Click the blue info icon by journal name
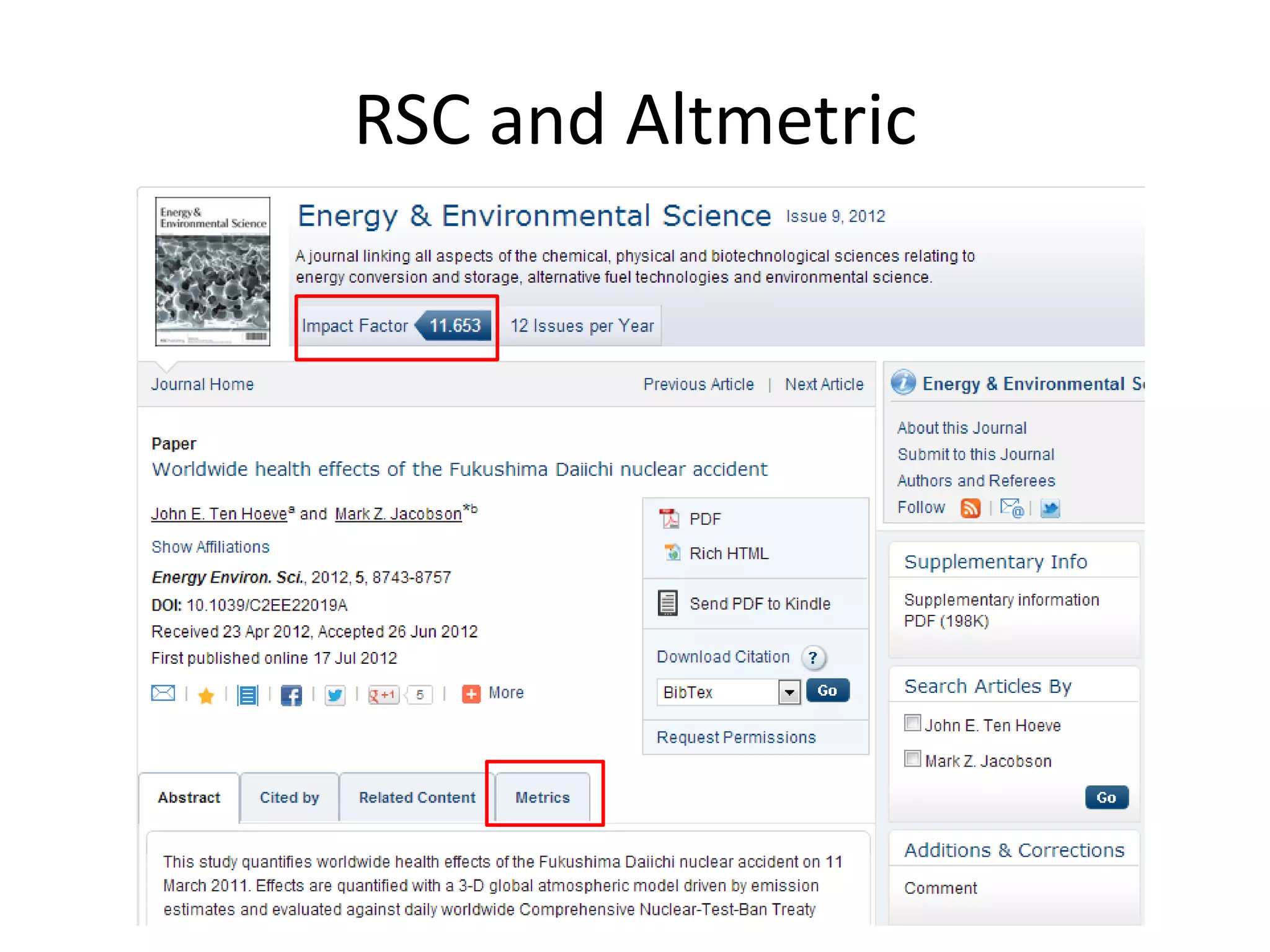The width and height of the screenshot is (1270, 952). point(904,382)
